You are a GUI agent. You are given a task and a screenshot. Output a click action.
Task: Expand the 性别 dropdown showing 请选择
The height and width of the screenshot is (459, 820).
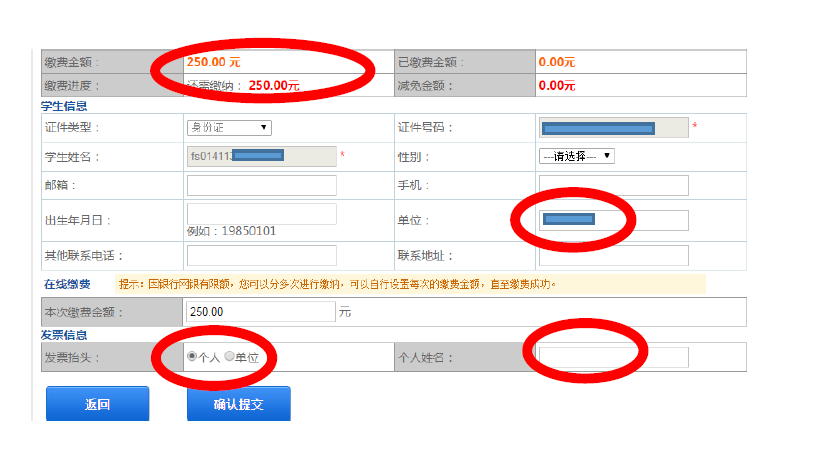[x=576, y=156]
